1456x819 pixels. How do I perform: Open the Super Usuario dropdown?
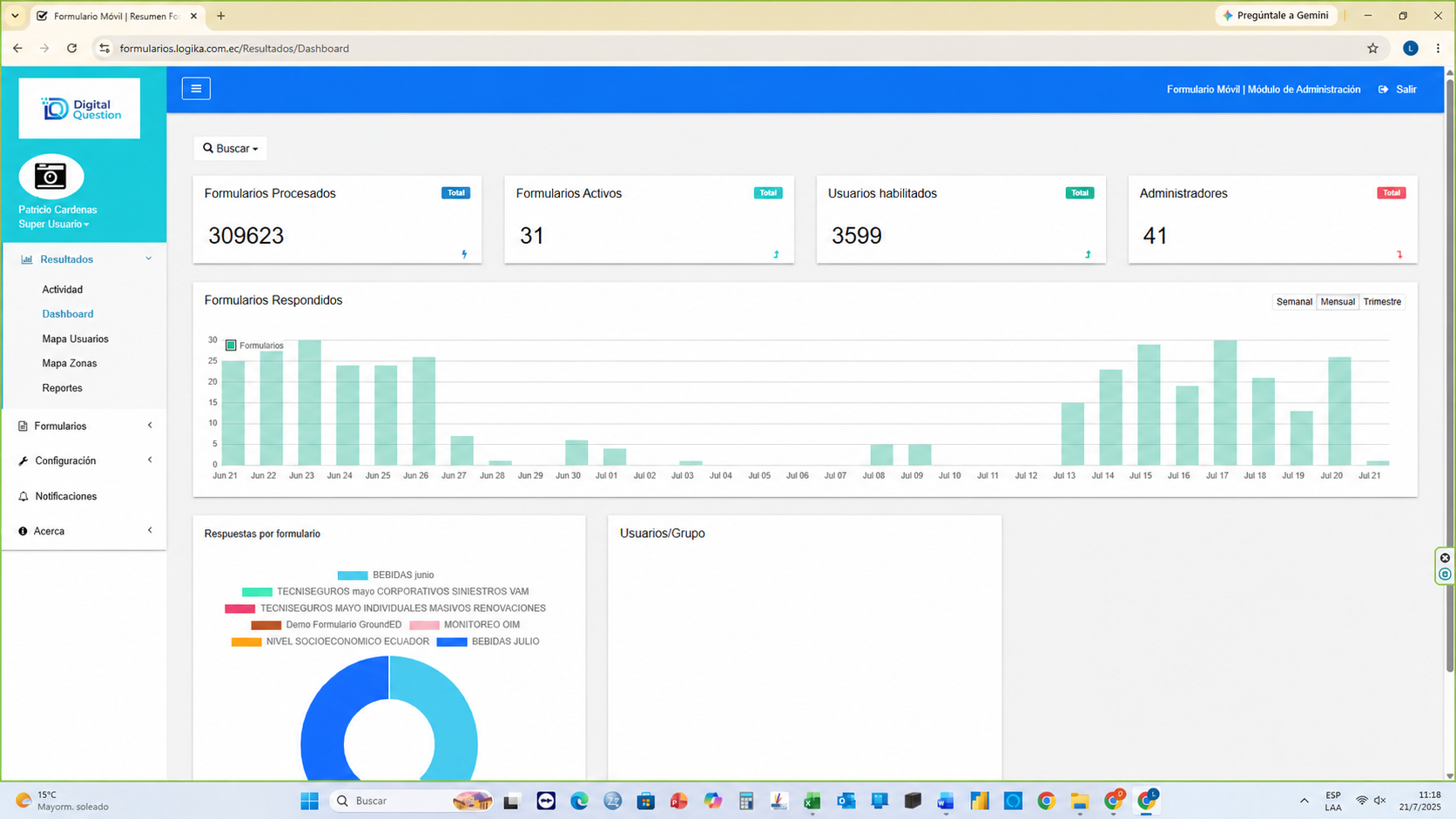[x=54, y=225]
